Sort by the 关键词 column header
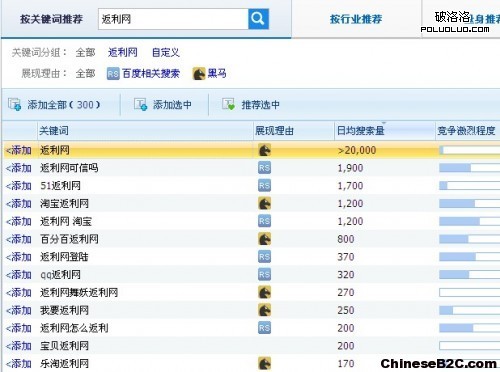Image resolution: width=500 pixels, height=372 pixels. click(x=145, y=131)
